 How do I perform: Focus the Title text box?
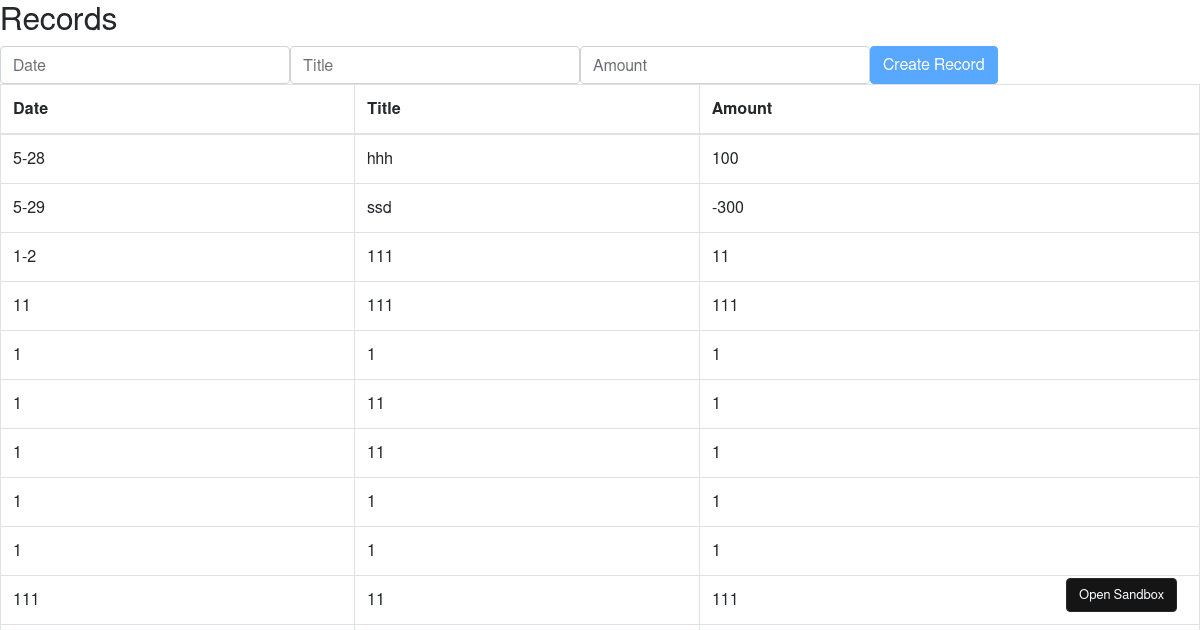(435, 65)
